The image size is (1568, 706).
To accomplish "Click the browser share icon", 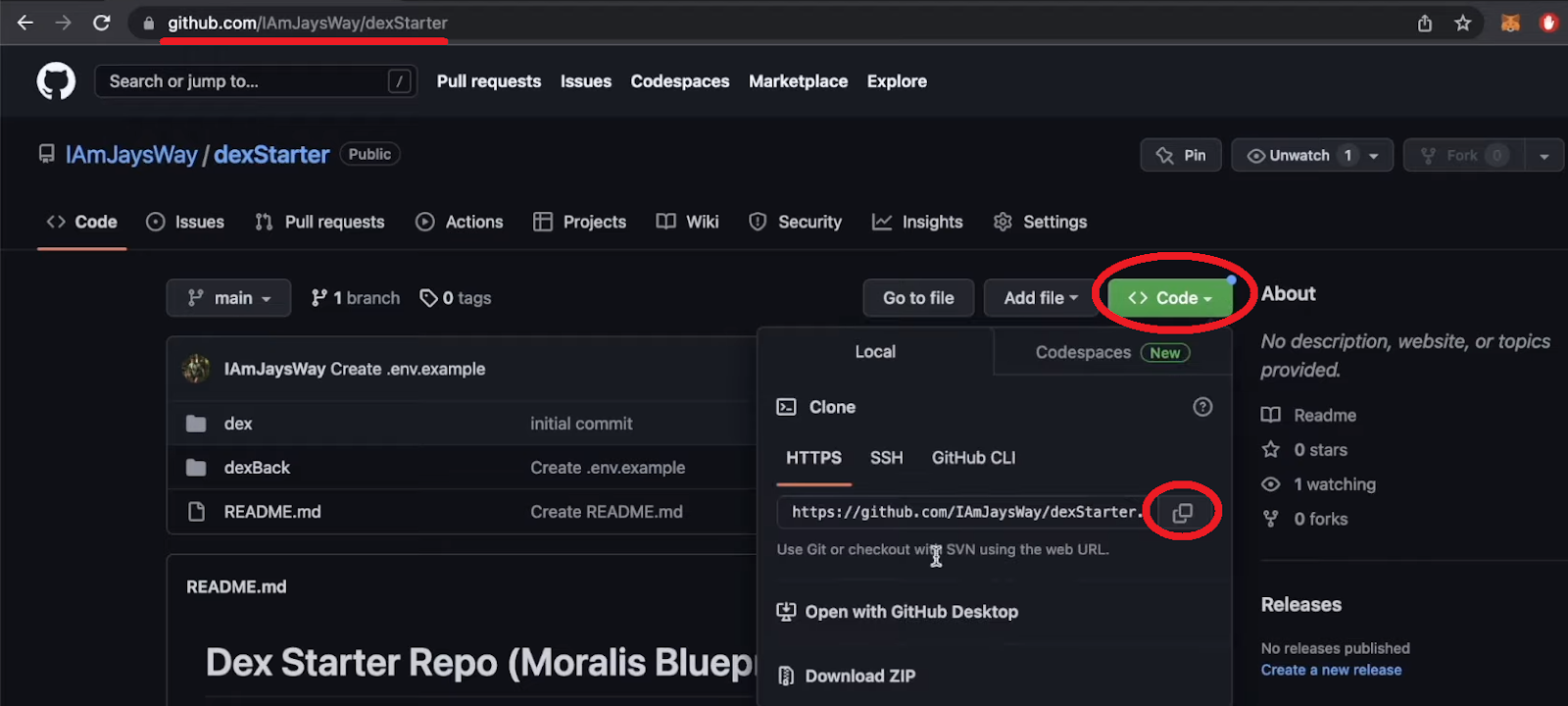I will click(1425, 23).
